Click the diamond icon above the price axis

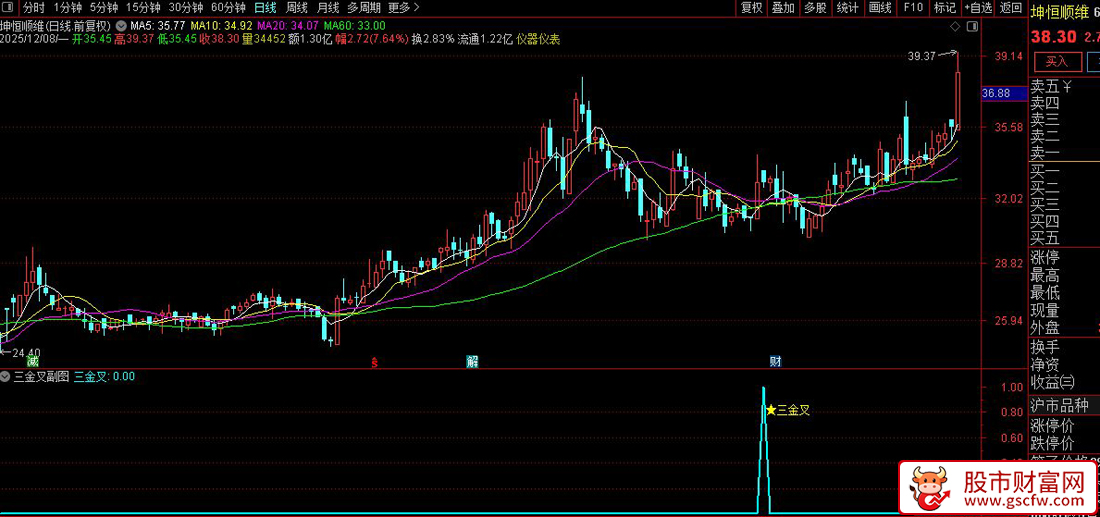[955, 25]
